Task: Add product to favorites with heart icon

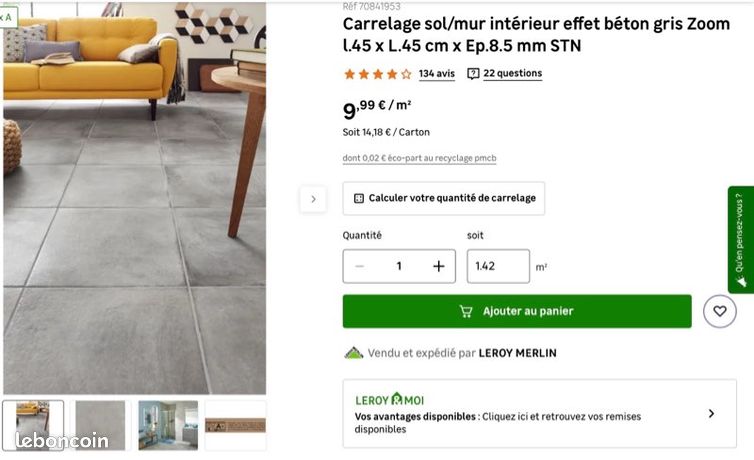Action: [x=719, y=311]
